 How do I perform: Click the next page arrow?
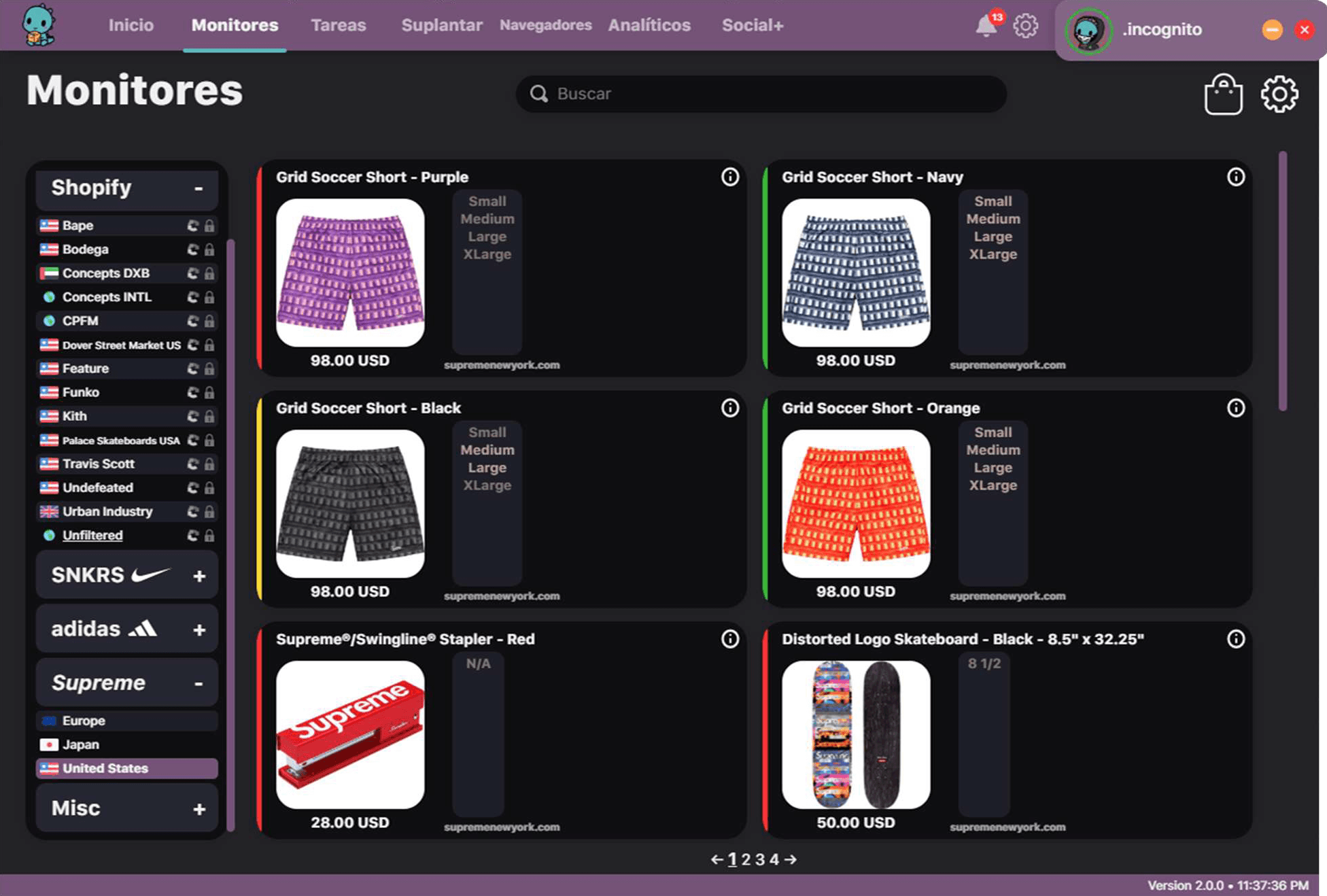[x=790, y=859]
